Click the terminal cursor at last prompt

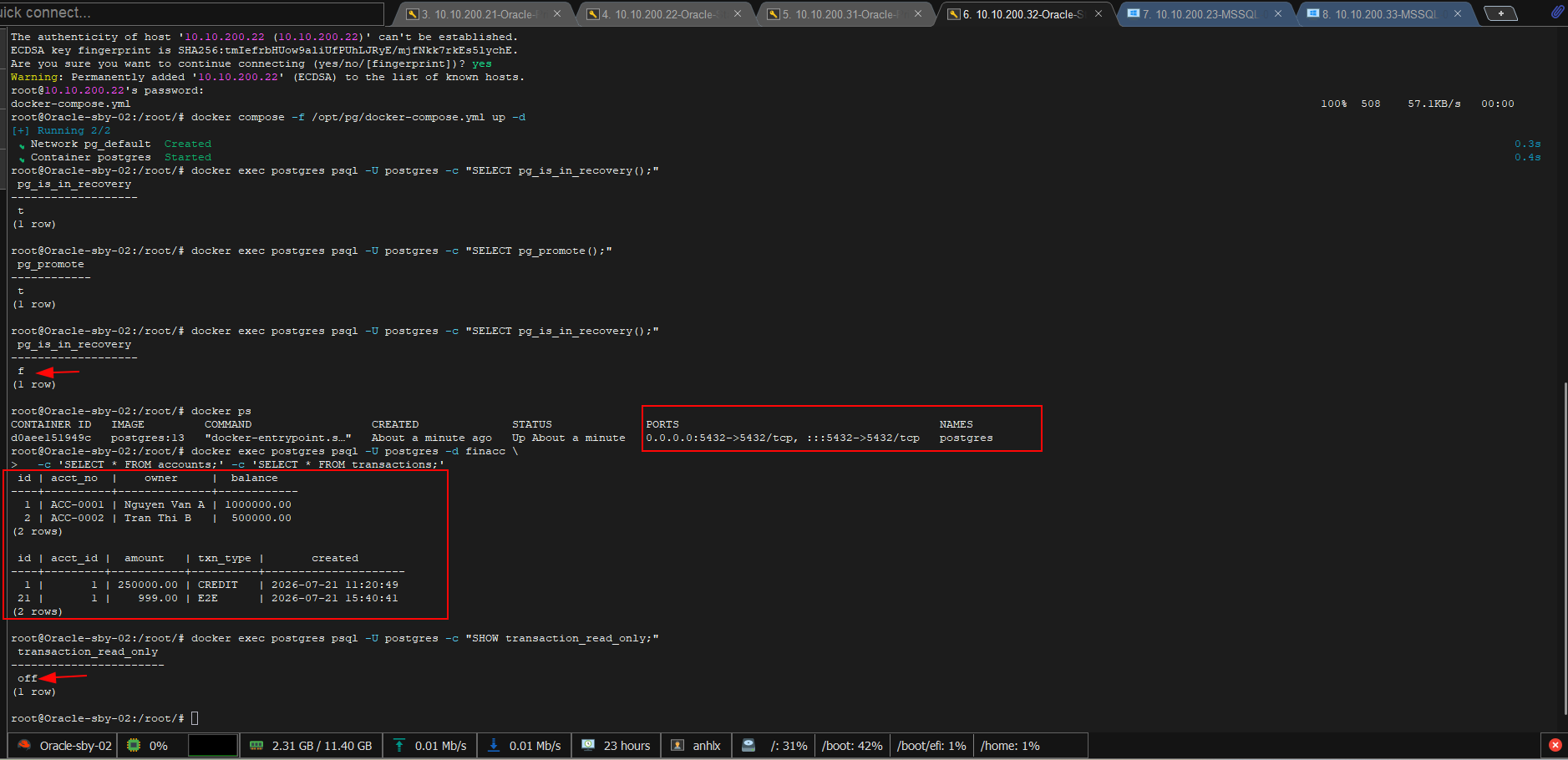195,718
